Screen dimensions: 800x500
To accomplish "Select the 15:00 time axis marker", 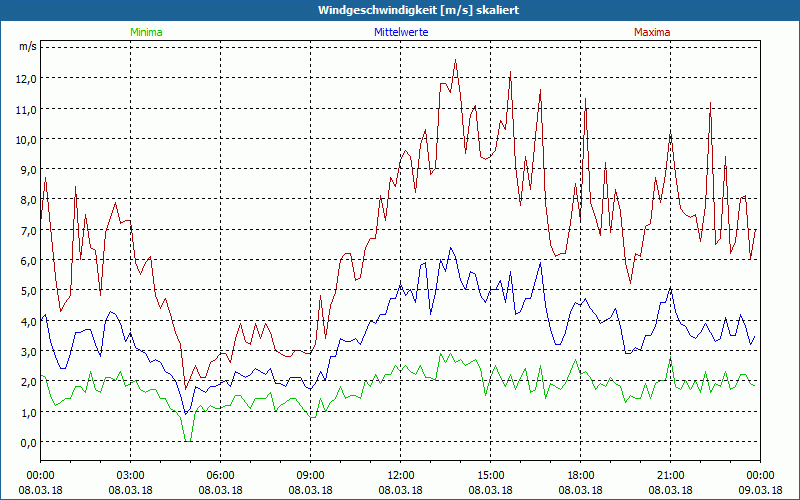I will (491, 475).
